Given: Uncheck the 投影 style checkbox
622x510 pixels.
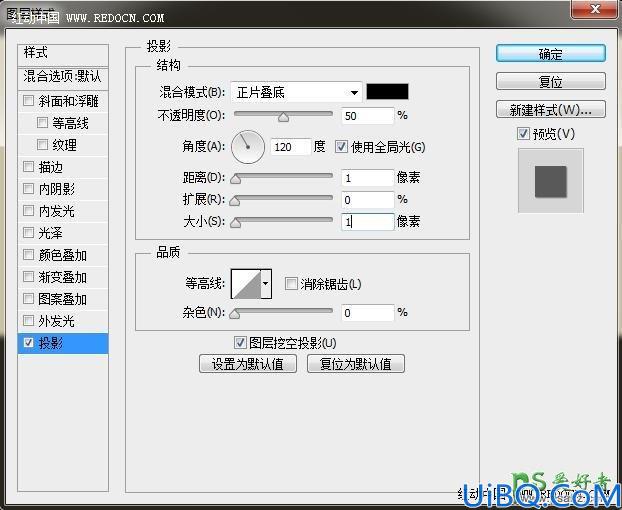Looking at the screenshot, I should click(29, 343).
